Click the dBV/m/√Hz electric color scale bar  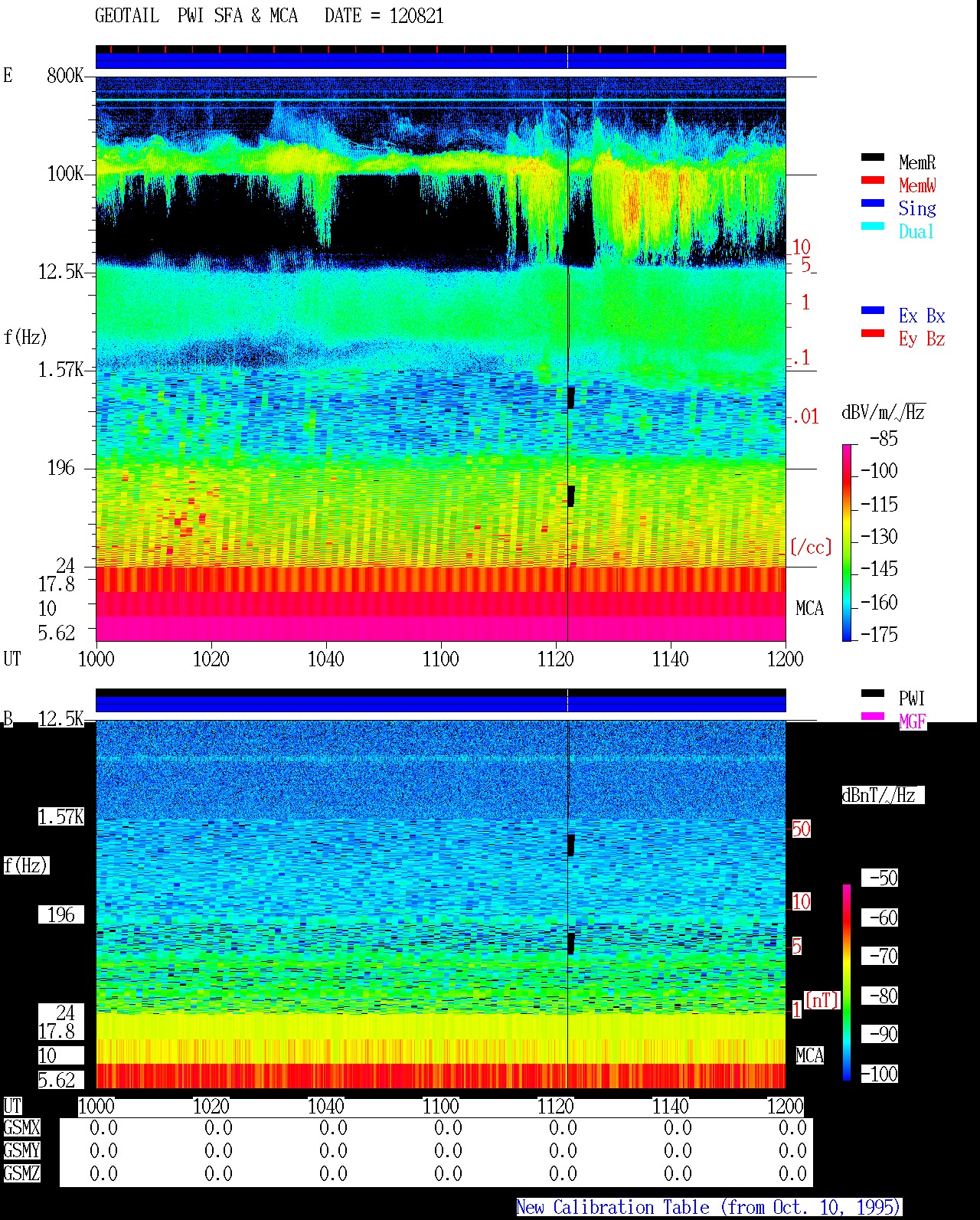[x=847, y=542]
